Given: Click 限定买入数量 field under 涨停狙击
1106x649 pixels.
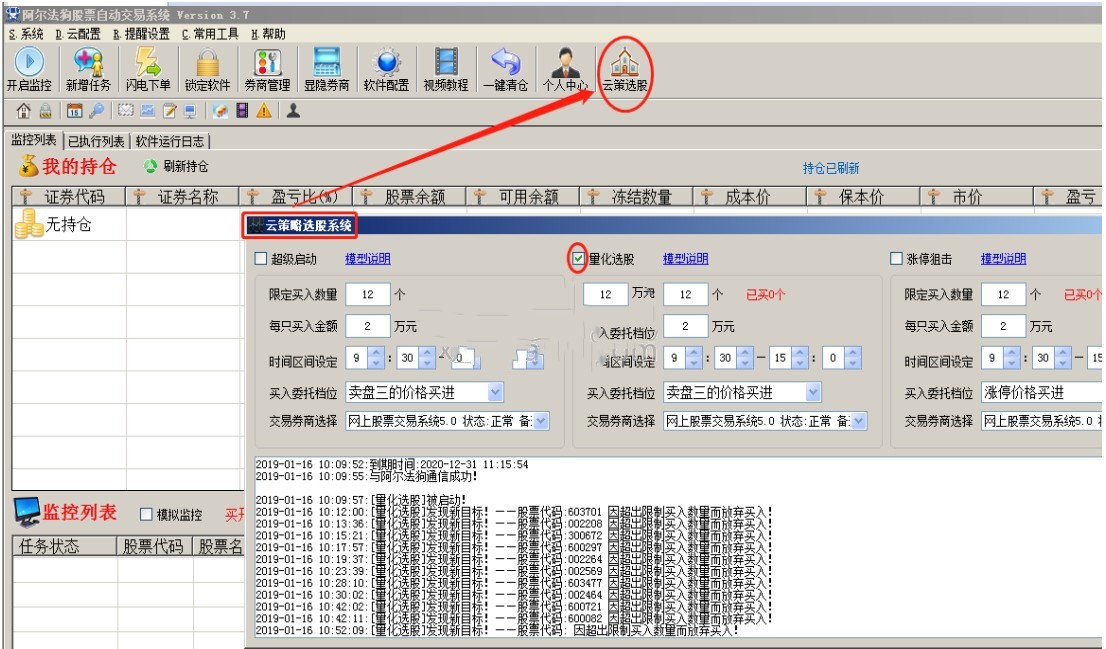Looking at the screenshot, I should pyautogui.click(x=1003, y=294).
